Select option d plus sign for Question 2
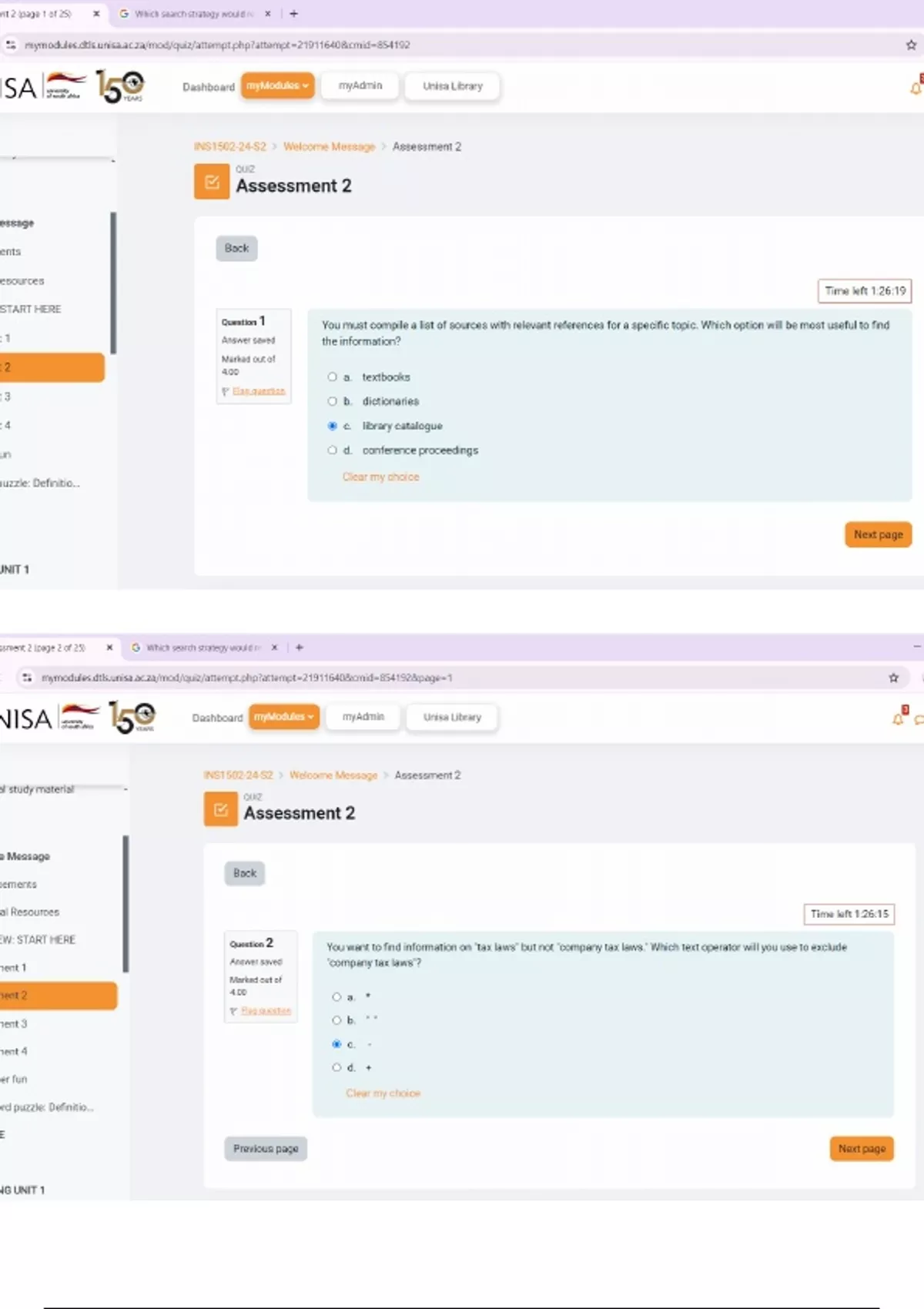This screenshot has height=1309, width=924. pyautogui.click(x=336, y=1067)
